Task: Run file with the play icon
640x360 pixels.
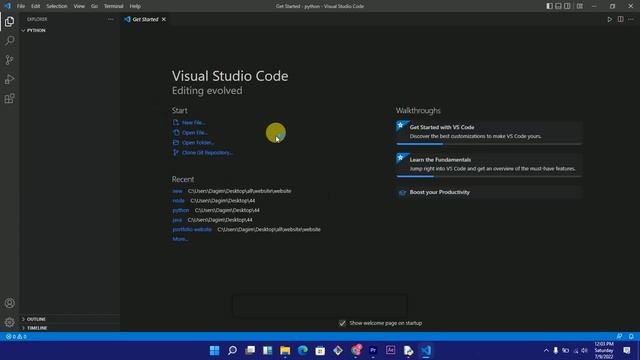Action: point(609,19)
